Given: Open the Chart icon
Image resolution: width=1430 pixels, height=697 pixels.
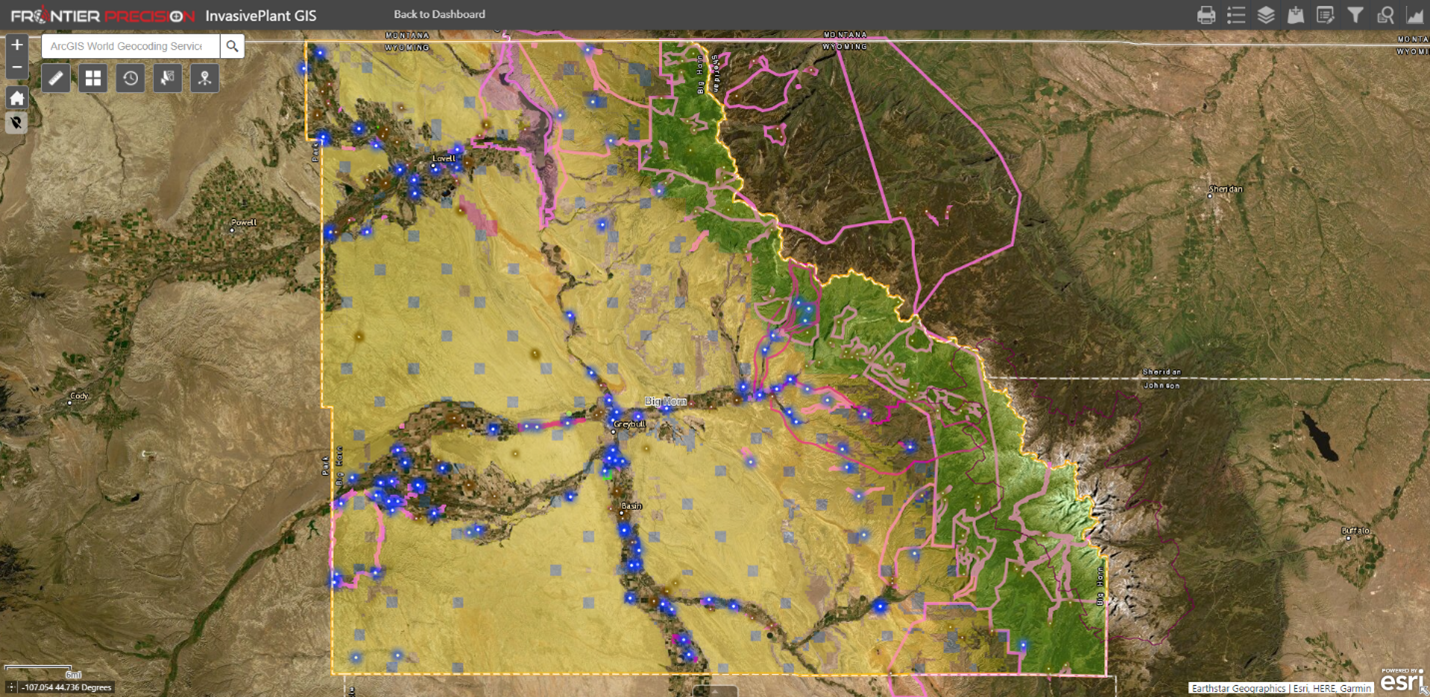Looking at the screenshot, I should tap(1415, 15).
